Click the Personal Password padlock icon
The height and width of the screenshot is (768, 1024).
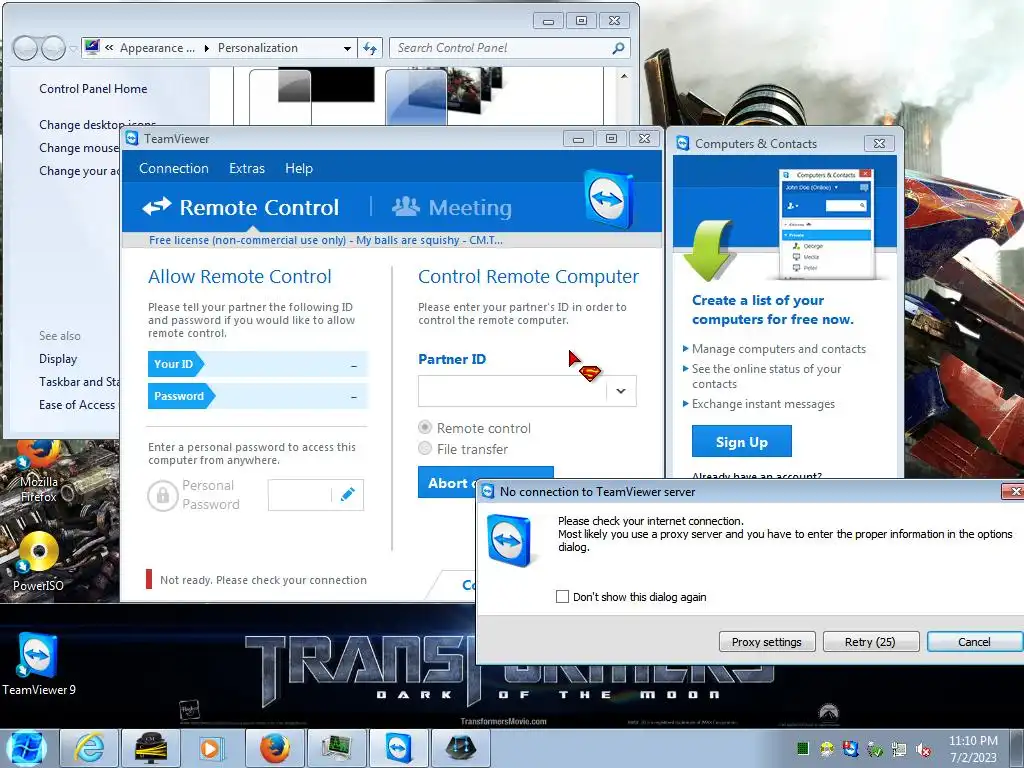(163, 495)
